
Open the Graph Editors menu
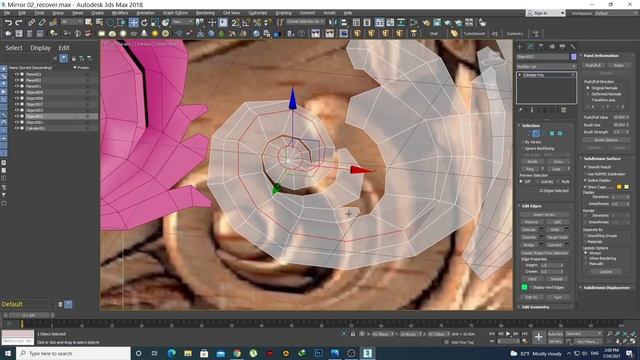pos(175,13)
